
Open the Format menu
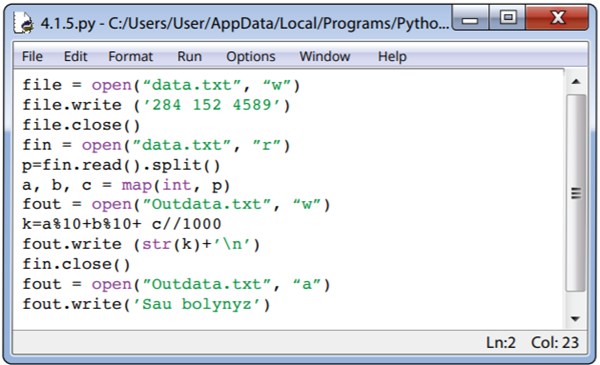pos(130,57)
